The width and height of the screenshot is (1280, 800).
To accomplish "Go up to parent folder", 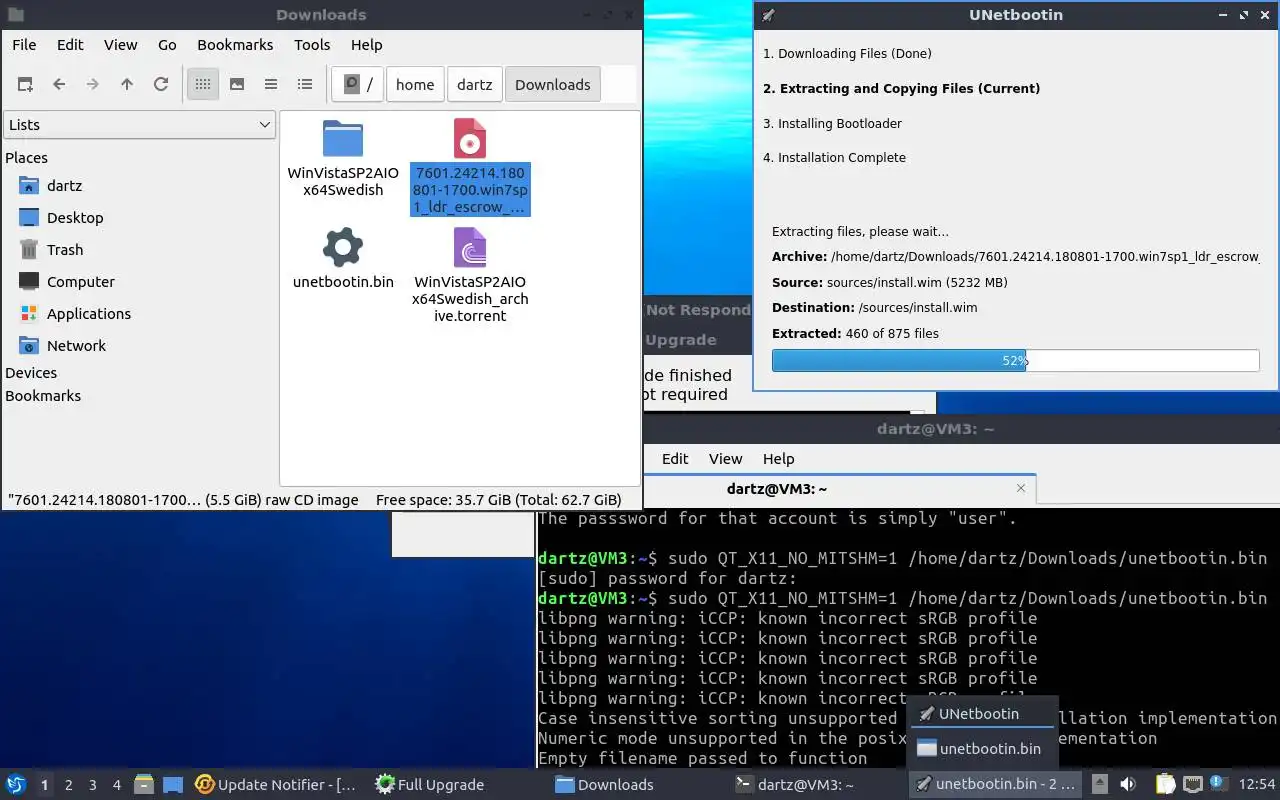I will tap(127, 85).
